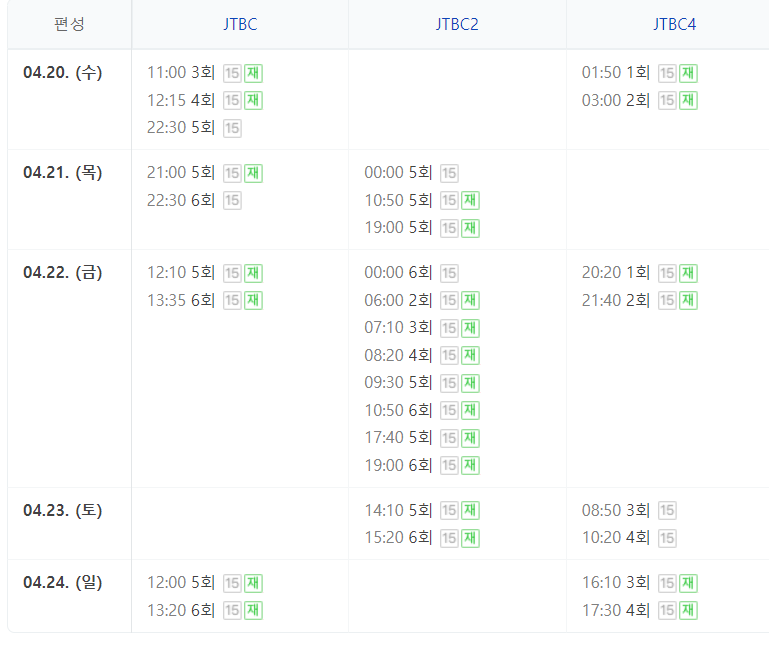Image resolution: width=769 pixels, height=654 pixels.
Task: Click the 00:00 5회 JTBC2 entry
Action: pos(398,173)
